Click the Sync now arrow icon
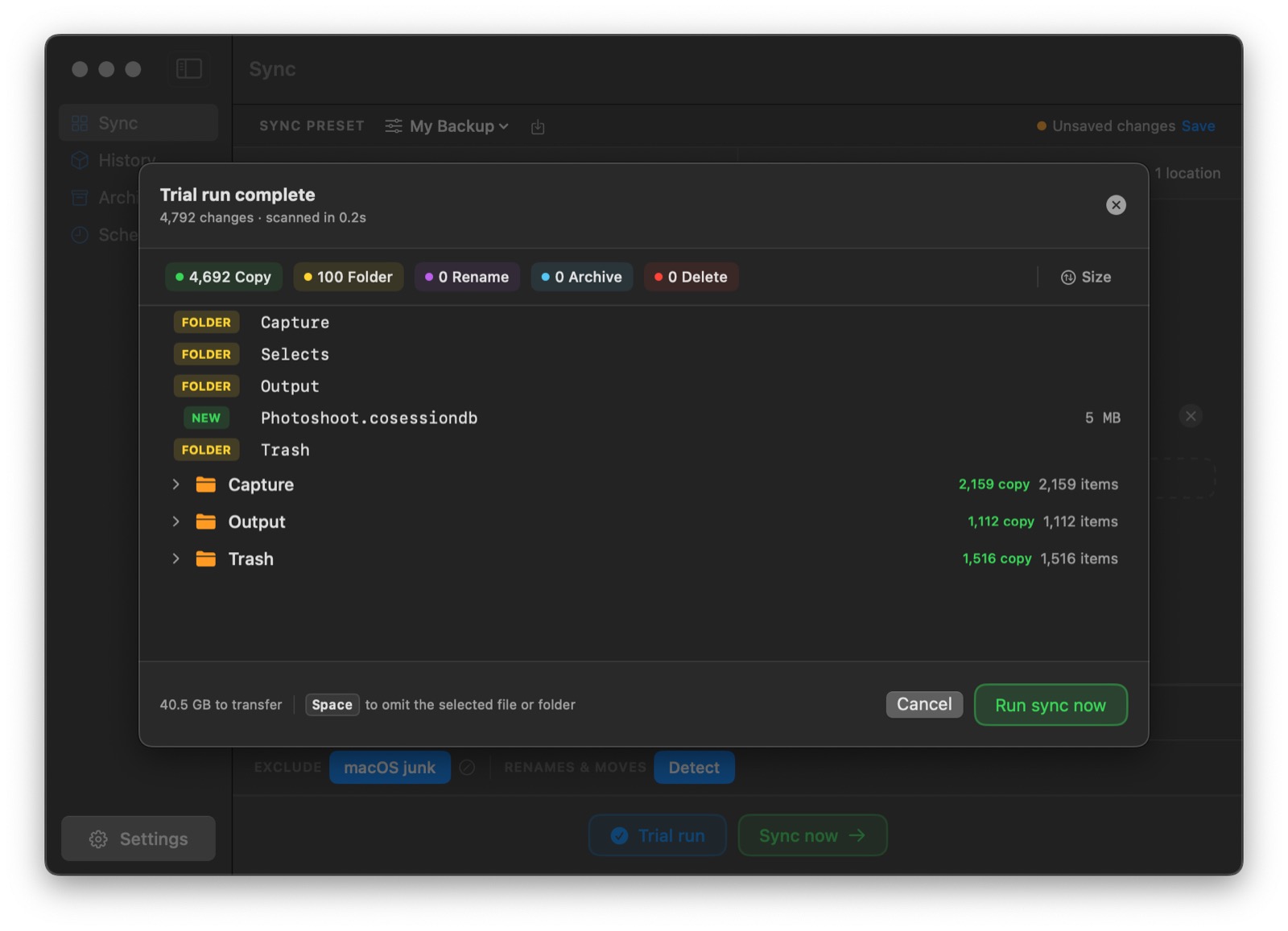Screen dimensions: 1288x931 [x=857, y=835]
